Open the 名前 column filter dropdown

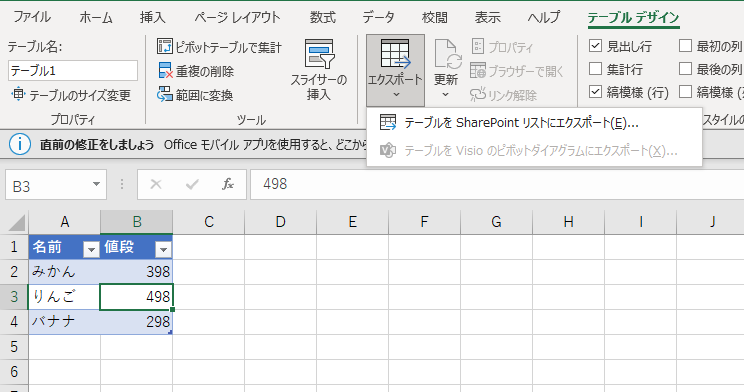click(x=91, y=249)
